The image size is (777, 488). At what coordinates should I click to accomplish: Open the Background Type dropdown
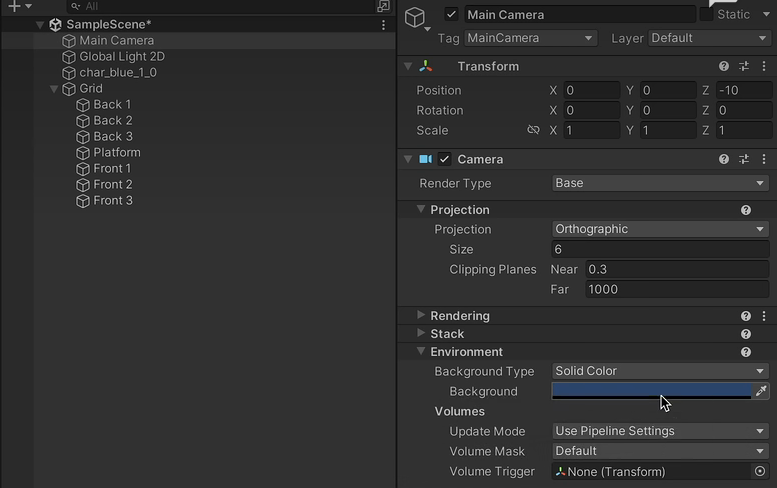660,371
